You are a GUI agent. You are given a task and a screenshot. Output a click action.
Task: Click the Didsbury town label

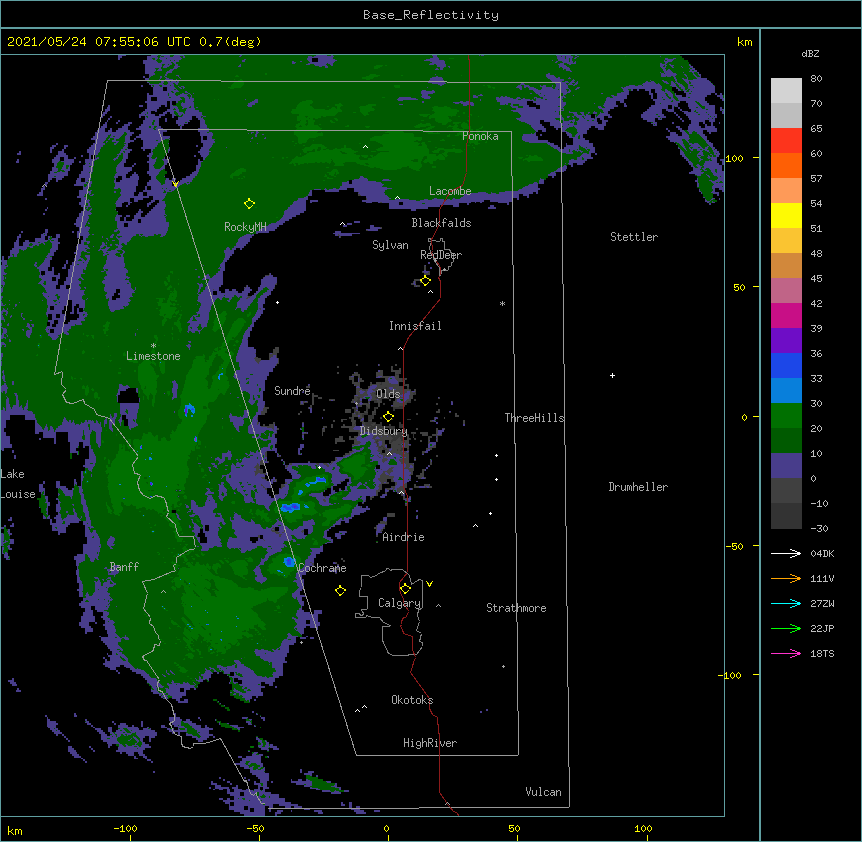(383, 431)
